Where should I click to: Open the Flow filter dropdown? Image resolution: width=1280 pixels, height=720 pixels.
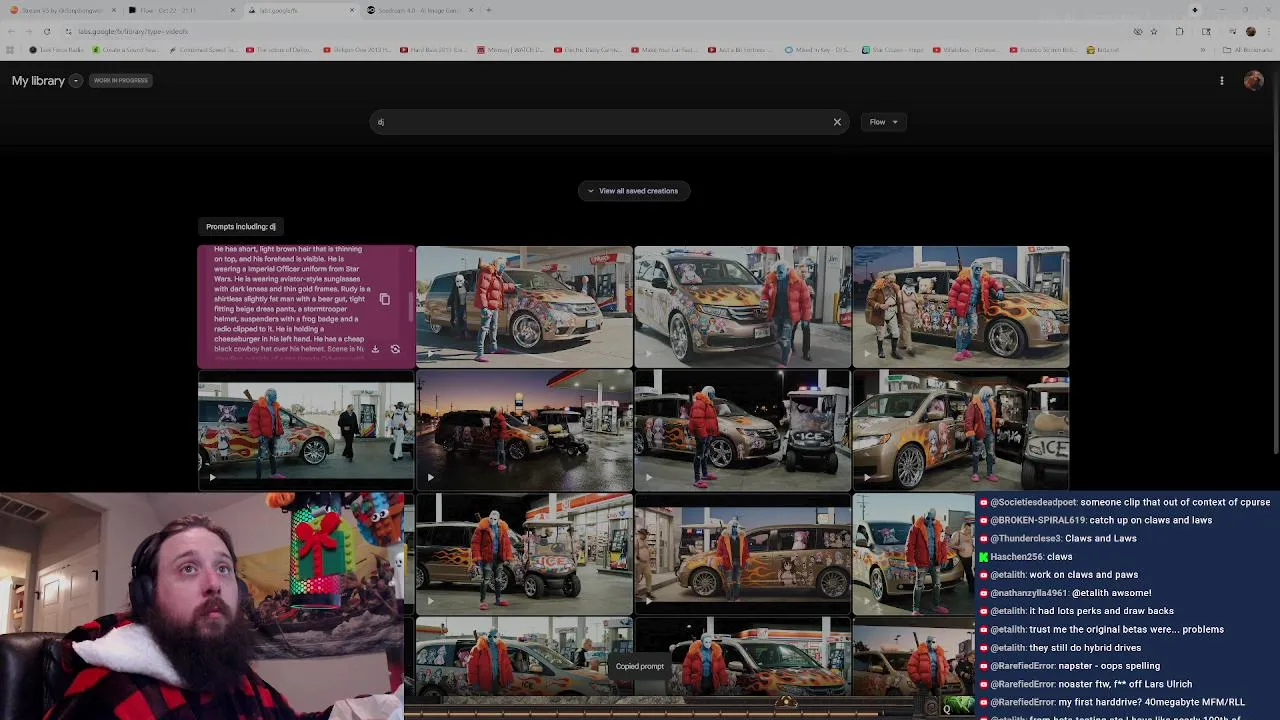point(883,122)
